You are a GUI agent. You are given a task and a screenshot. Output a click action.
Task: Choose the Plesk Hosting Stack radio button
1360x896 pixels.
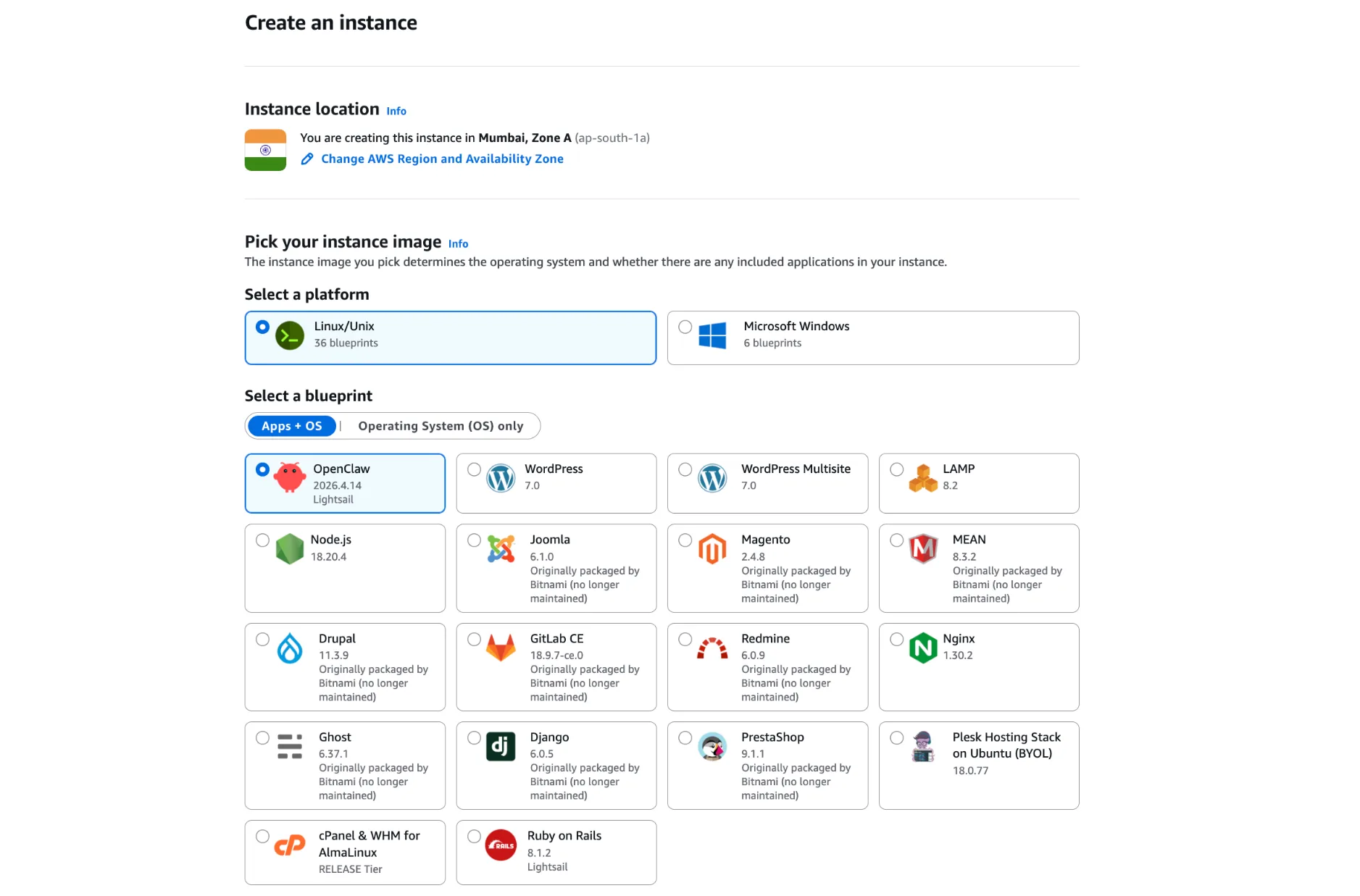[x=896, y=737]
